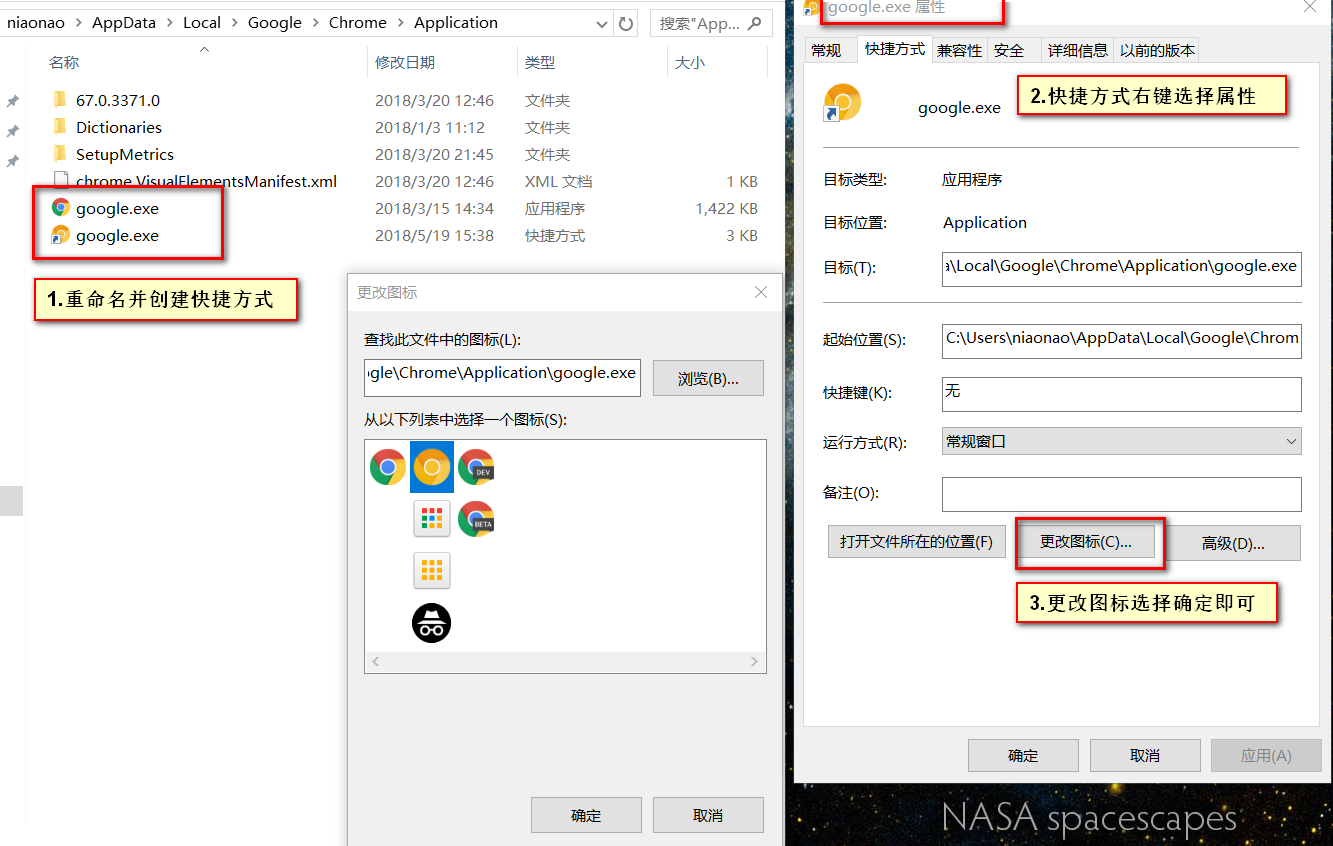Choose the orange apps grid icon
This screenshot has width=1333, height=846.
pyautogui.click(x=432, y=571)
